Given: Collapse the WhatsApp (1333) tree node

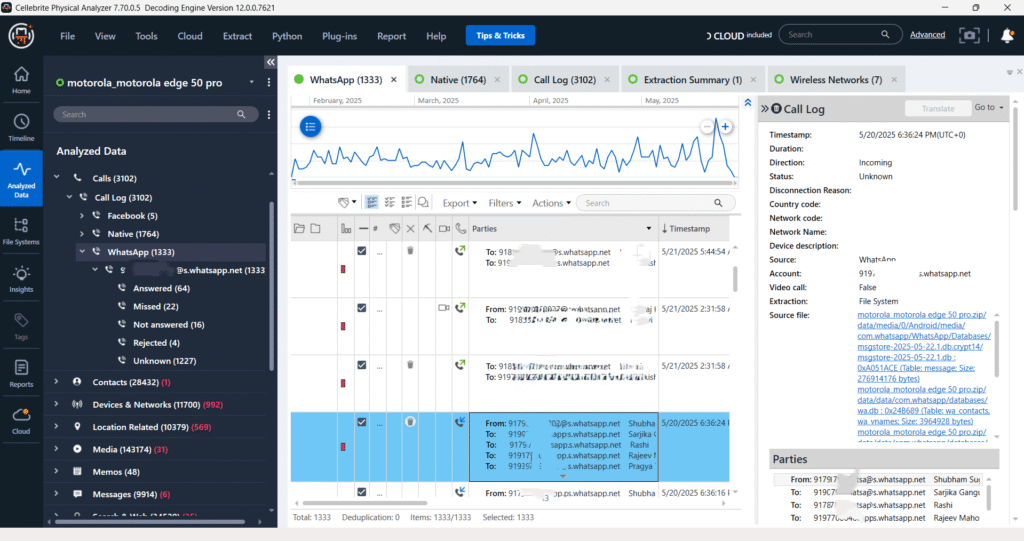Looking at the screenshot, I should [x=82, y=252].
